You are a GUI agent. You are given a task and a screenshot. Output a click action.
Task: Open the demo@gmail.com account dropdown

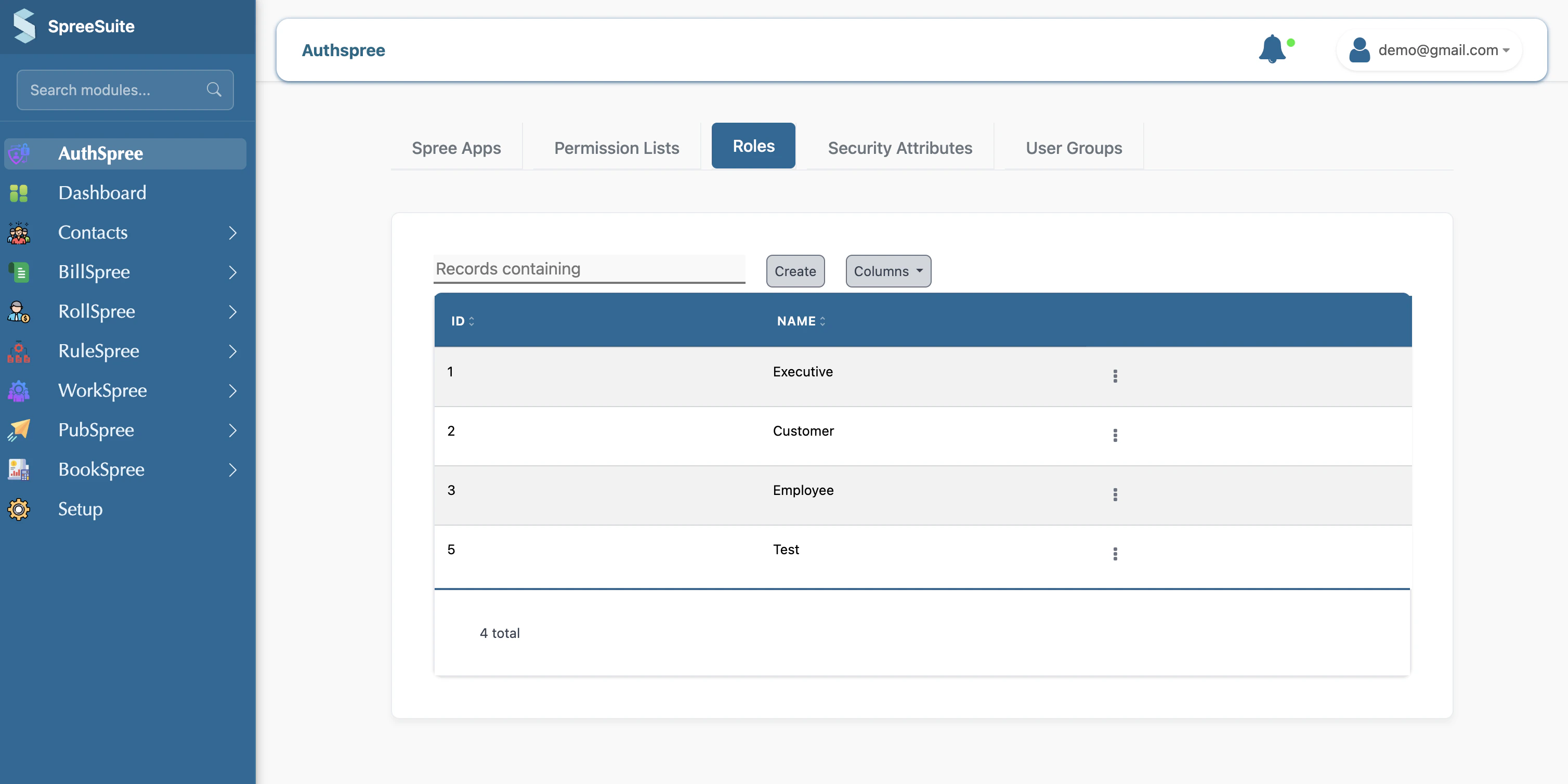click(1429, 50)
